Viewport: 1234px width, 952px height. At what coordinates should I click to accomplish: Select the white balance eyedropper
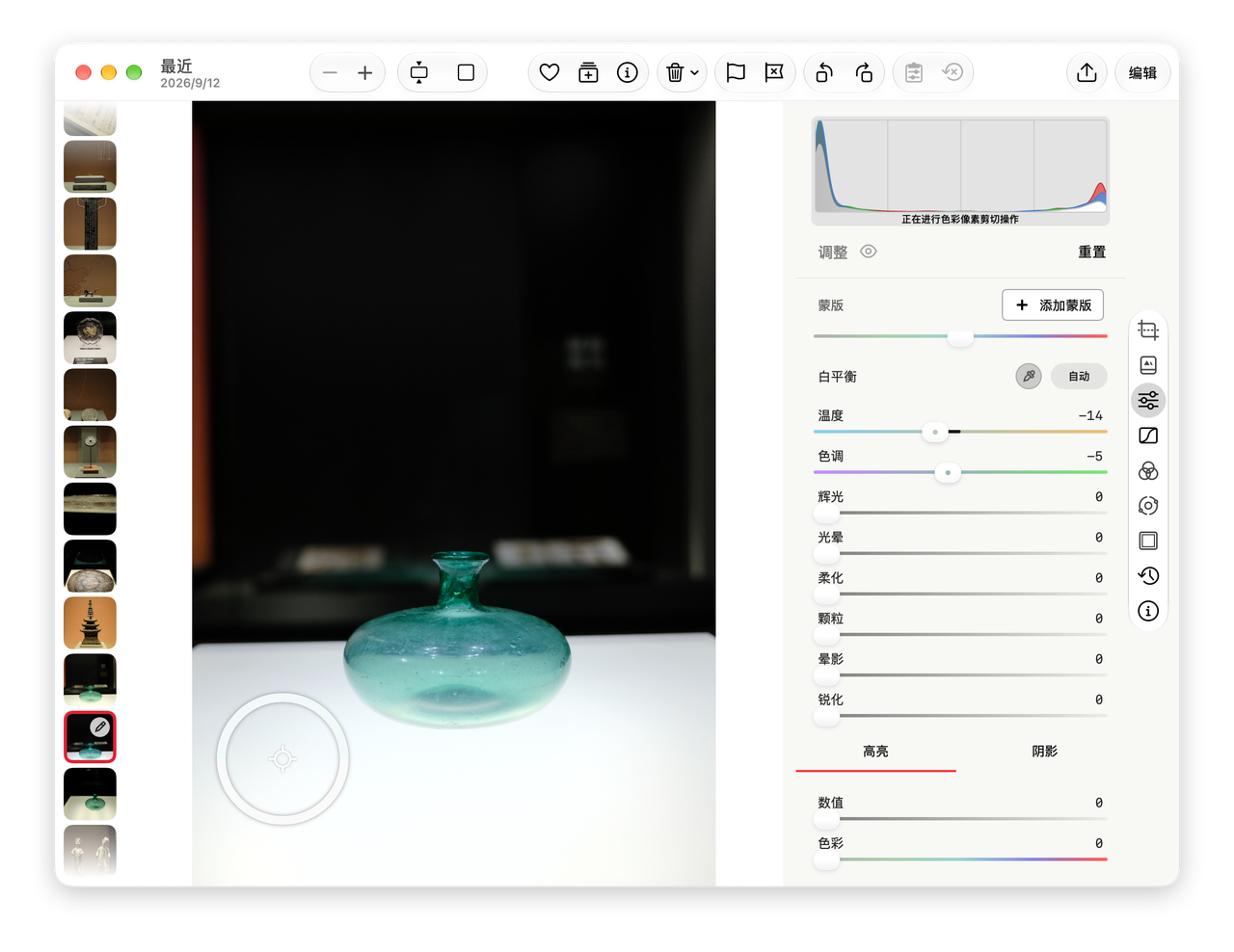click(x=1029, y=377)
